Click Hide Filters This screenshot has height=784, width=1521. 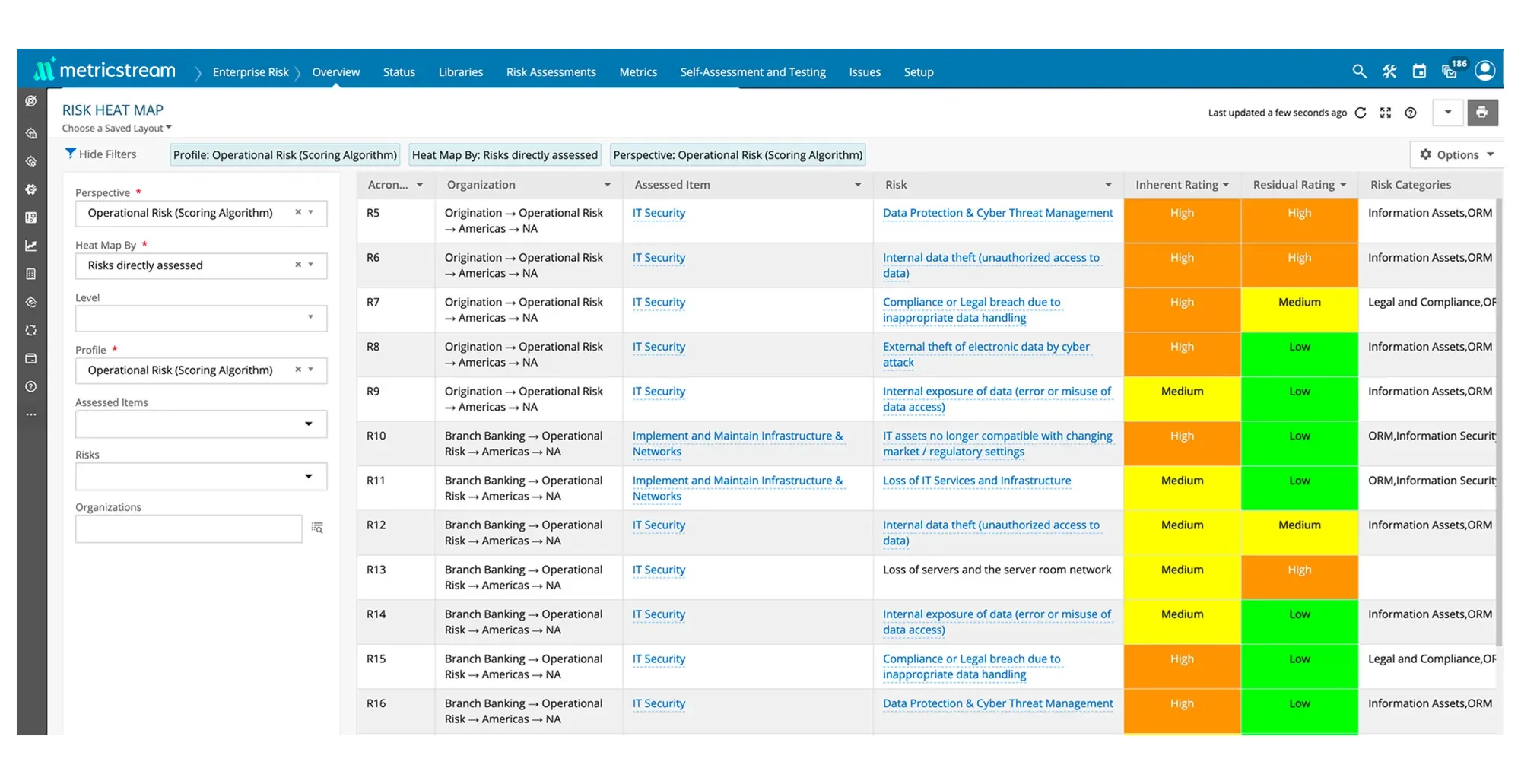tap(107, 154)
